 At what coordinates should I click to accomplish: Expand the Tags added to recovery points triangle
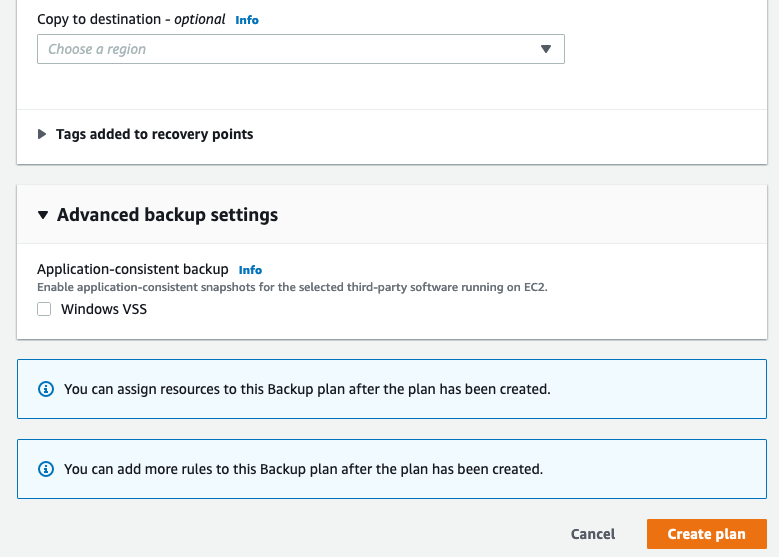42,134
